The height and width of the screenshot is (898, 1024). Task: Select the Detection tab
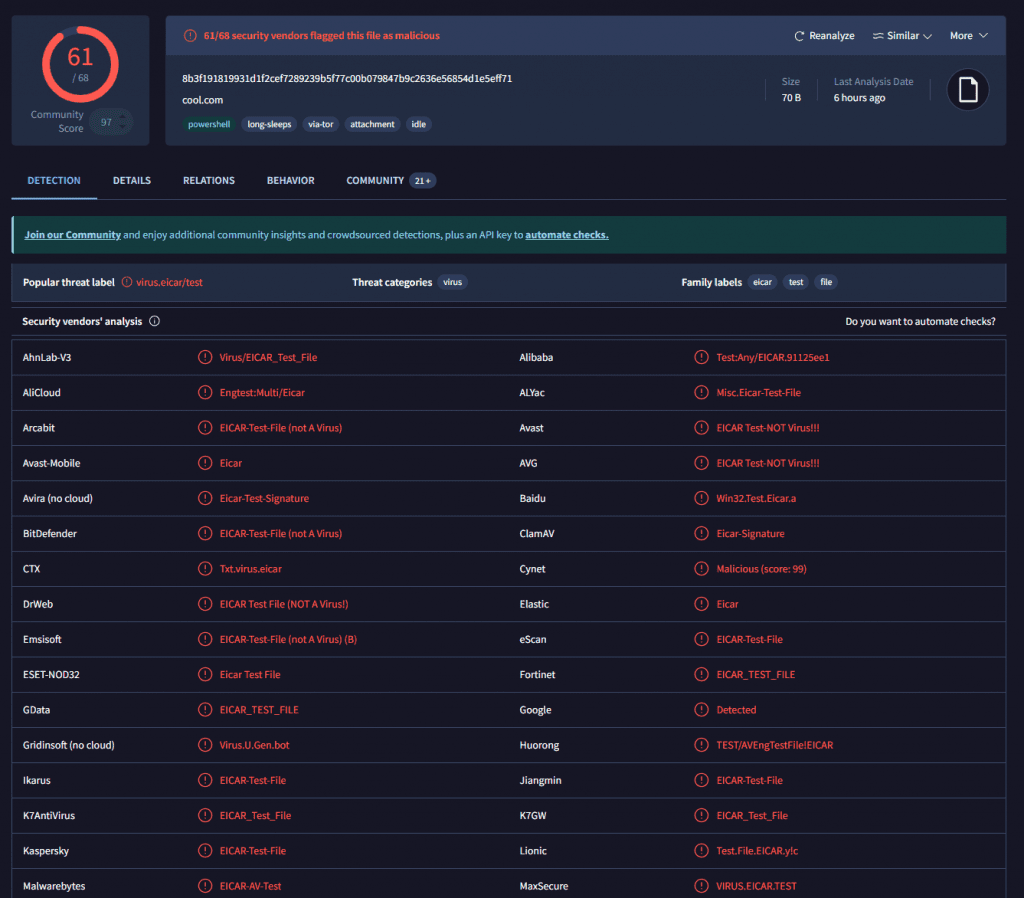[x=54, y=180]
